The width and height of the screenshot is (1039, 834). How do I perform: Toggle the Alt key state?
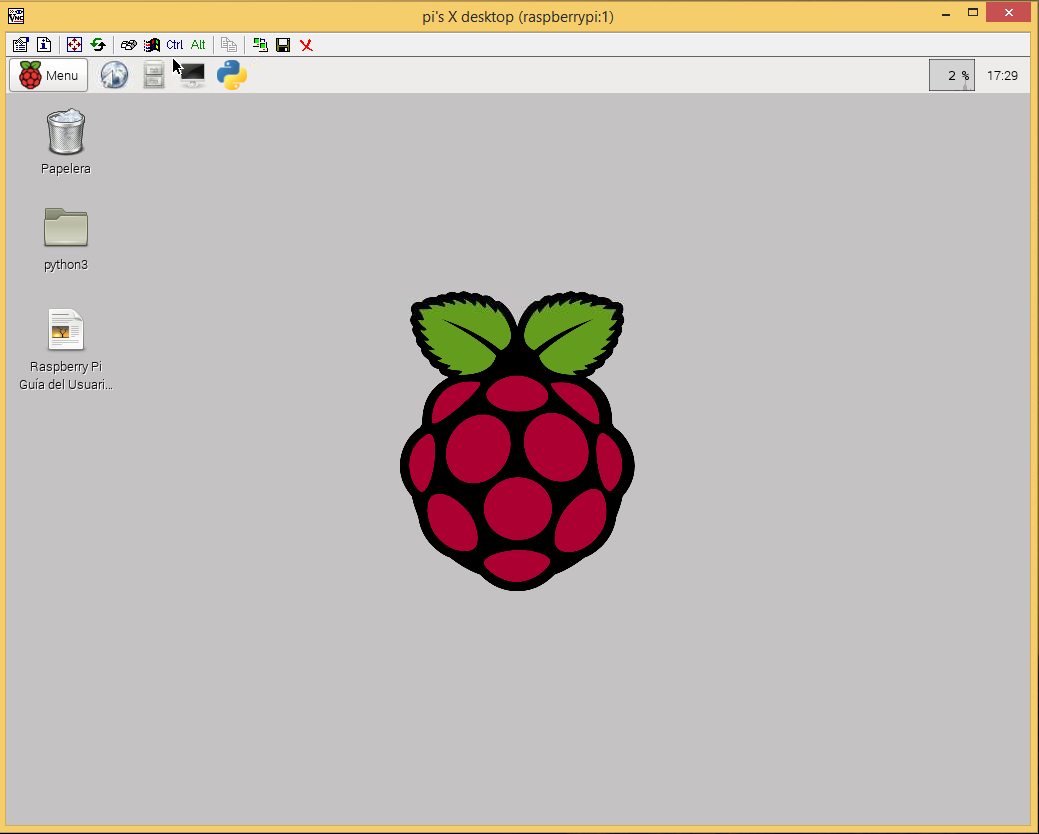click(x=198, y=44)
